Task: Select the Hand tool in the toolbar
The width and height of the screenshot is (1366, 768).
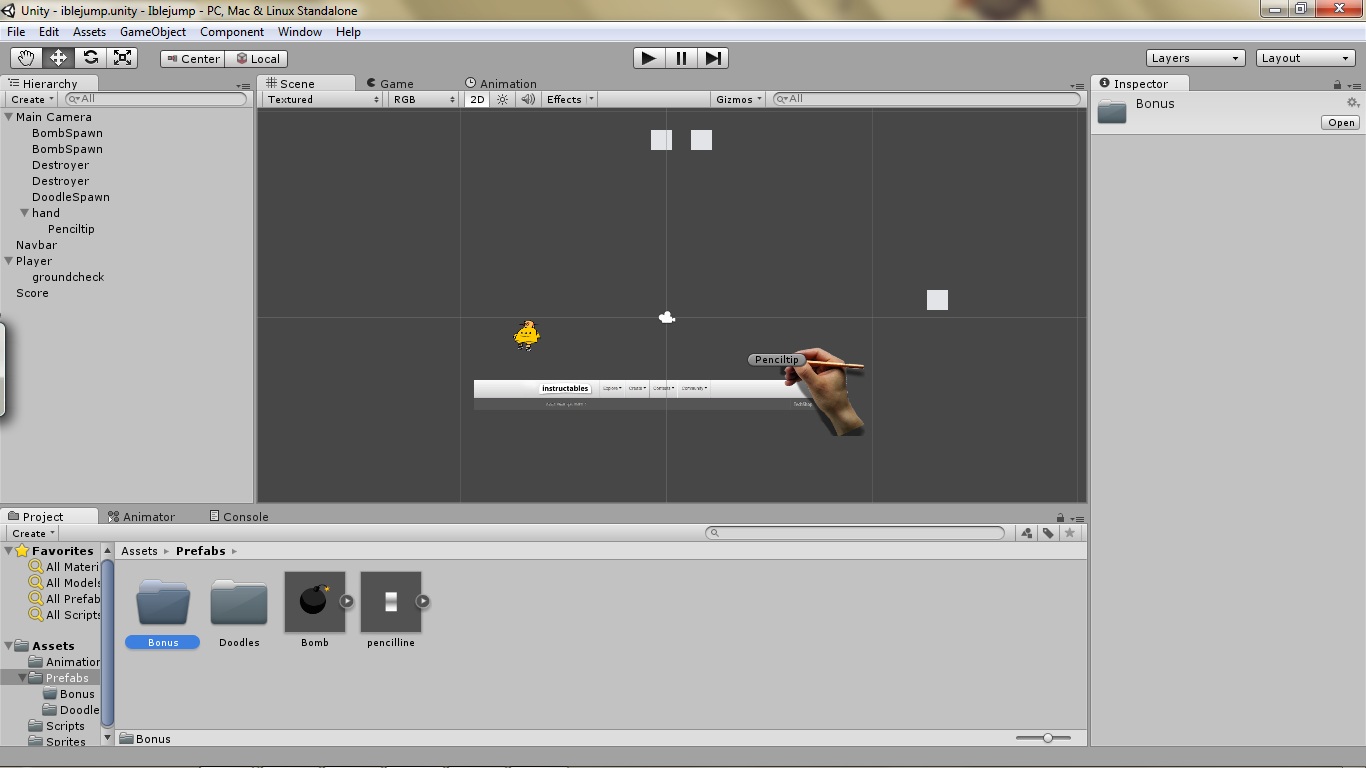Action: tap(26, 58)
